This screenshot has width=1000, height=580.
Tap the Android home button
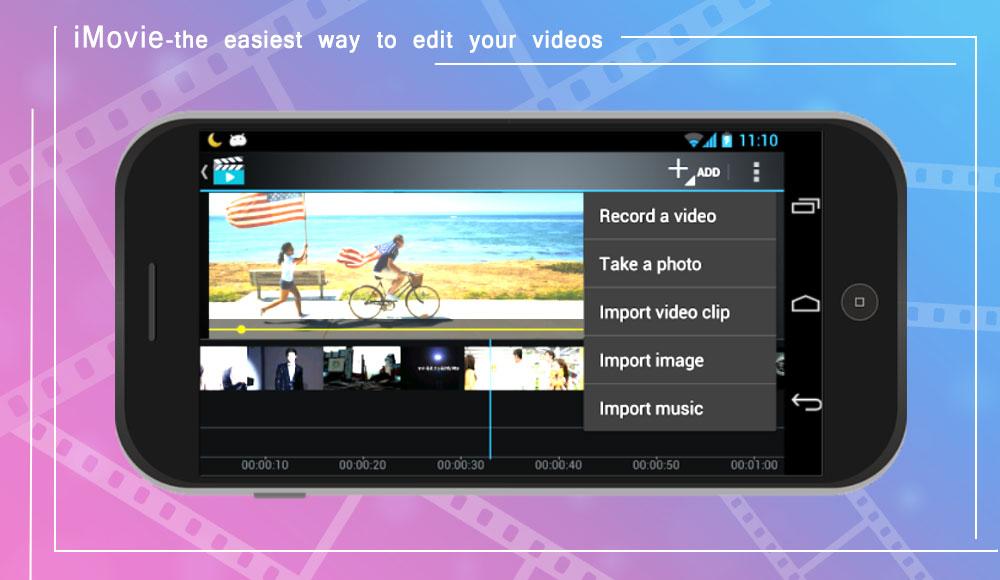tap(805, 303)
